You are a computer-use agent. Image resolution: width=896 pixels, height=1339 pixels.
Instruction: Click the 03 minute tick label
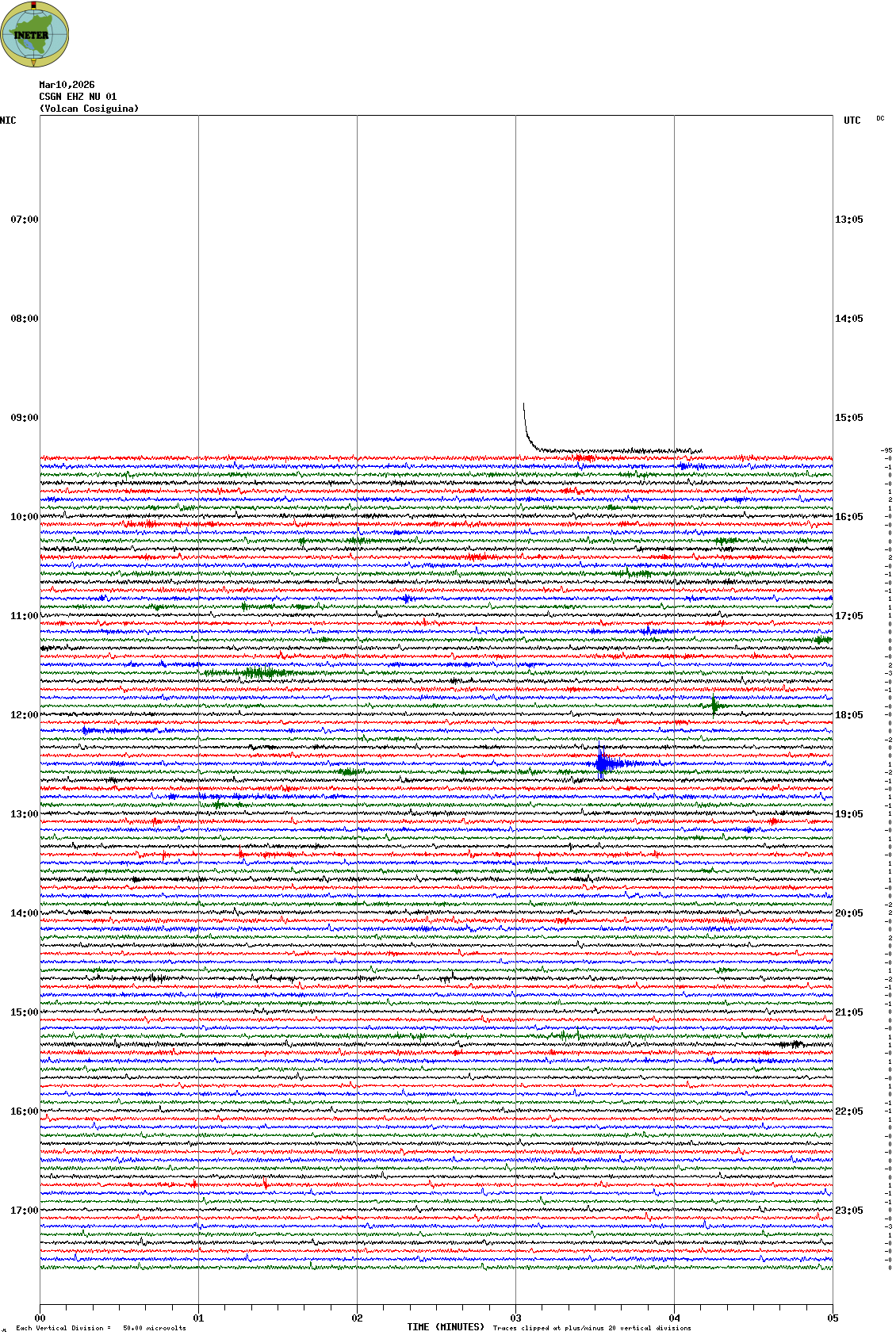pos(515,1318)
